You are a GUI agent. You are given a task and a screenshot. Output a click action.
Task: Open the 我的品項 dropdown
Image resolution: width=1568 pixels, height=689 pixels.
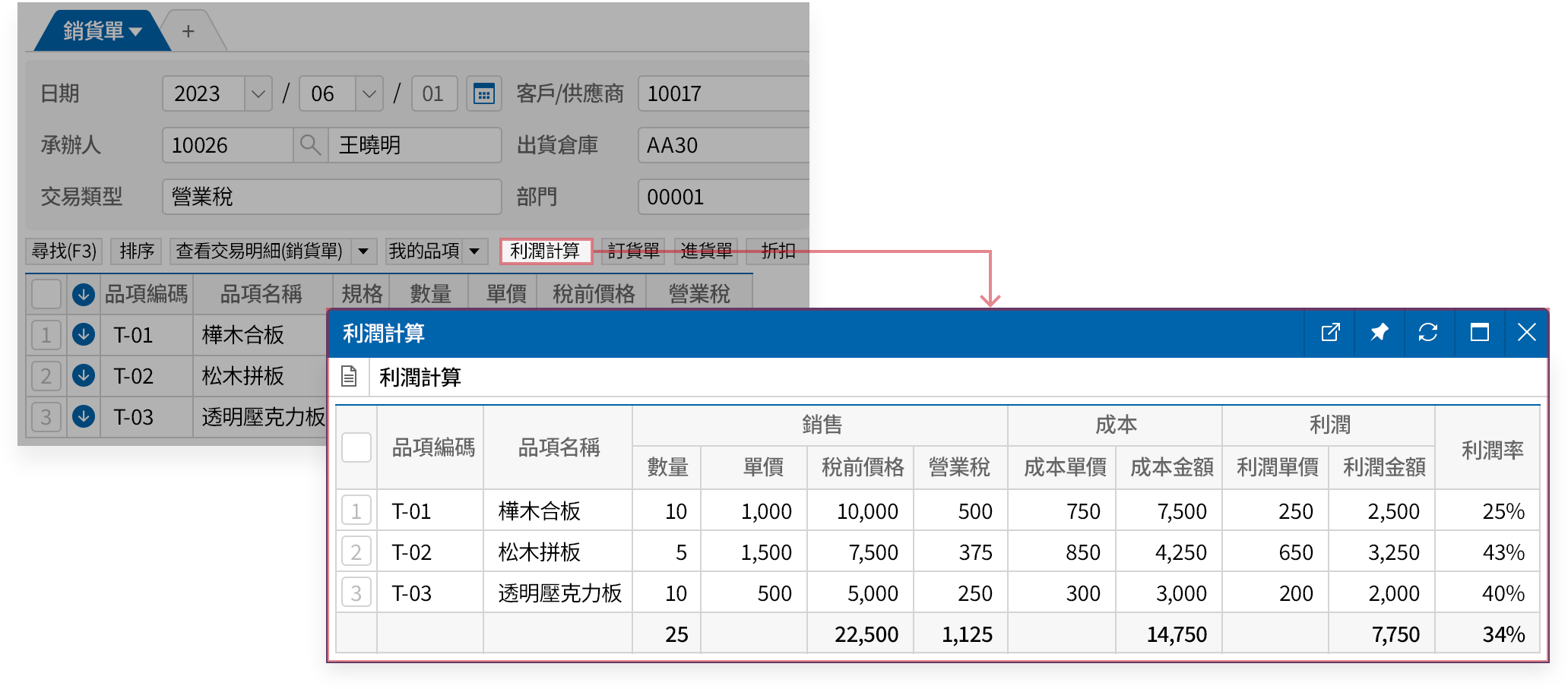(475, 251)
